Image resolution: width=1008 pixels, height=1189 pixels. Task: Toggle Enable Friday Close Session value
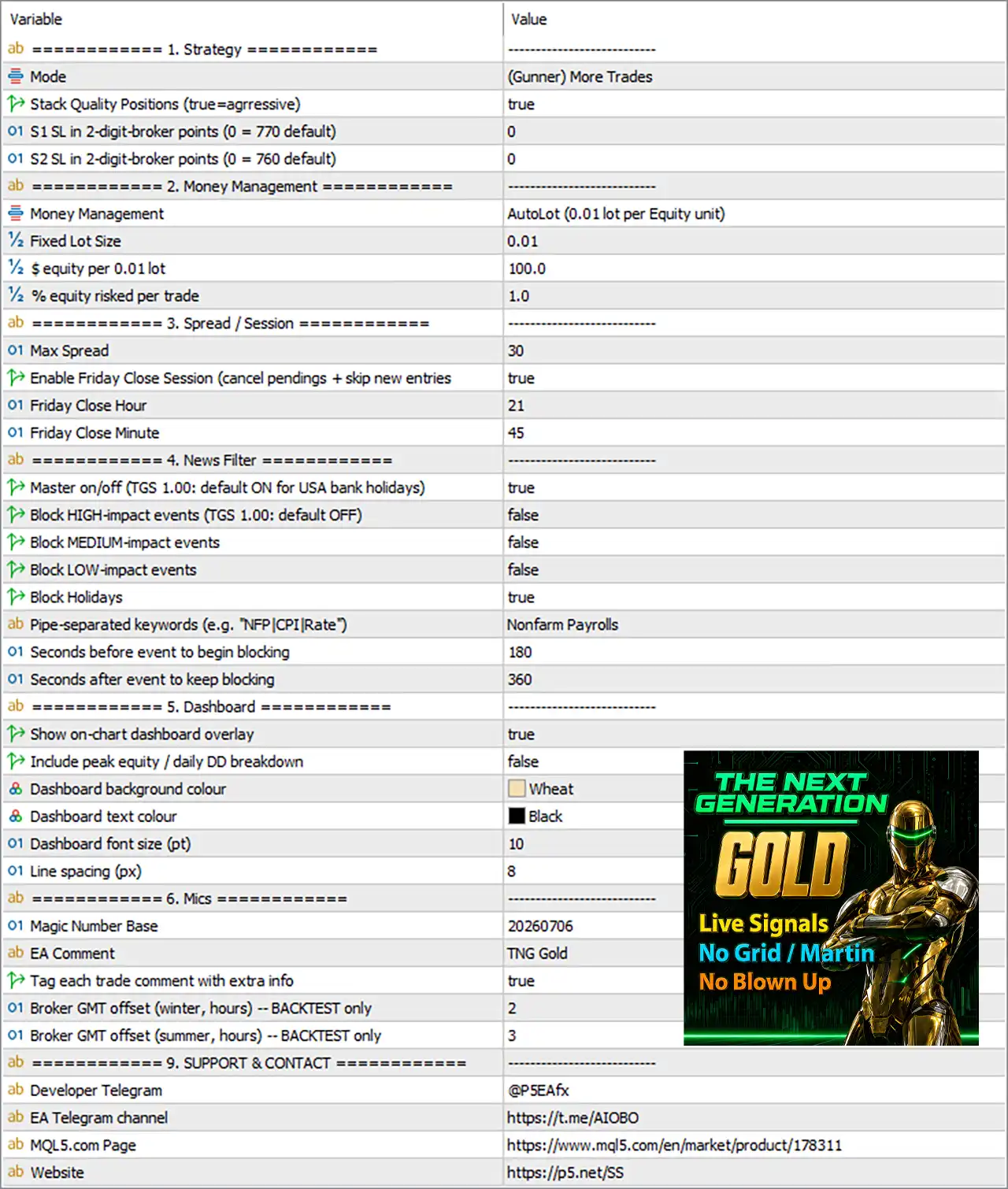[521, 378]
